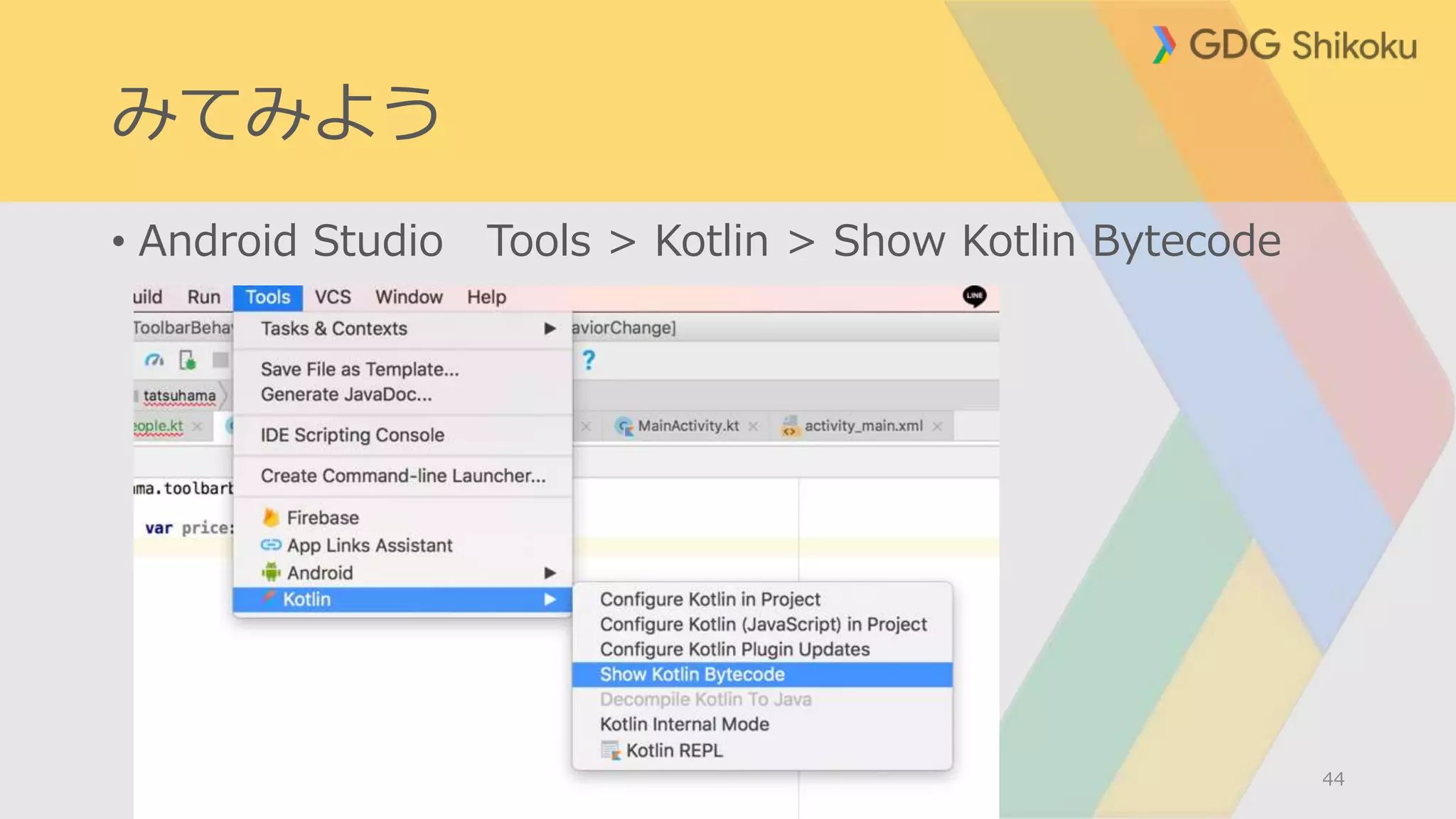Open the Help menu
Screen dimensions: 1456x819
point(486,297)
